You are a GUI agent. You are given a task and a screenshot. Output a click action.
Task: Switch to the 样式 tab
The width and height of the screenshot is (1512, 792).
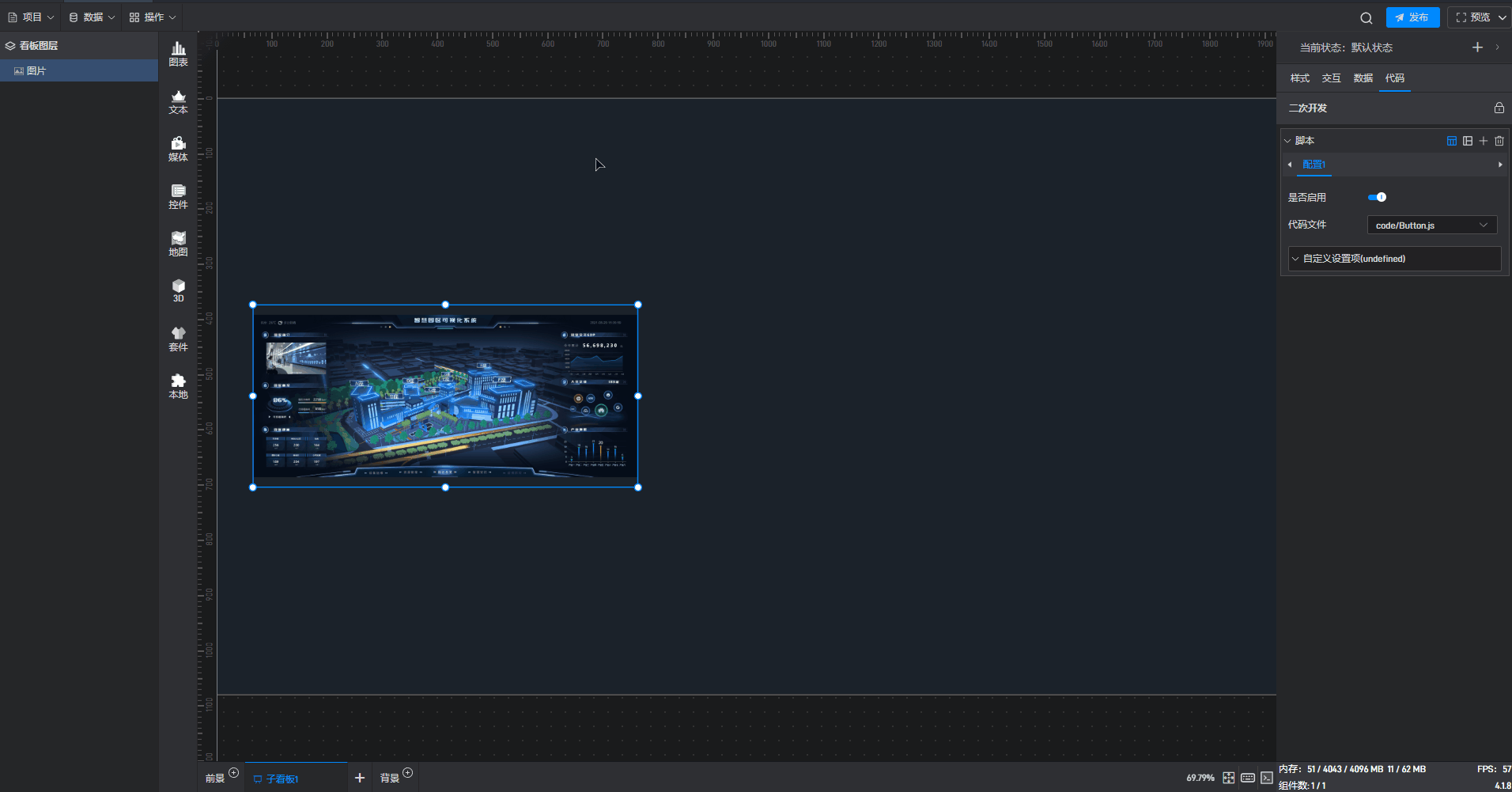(1299, 78)
